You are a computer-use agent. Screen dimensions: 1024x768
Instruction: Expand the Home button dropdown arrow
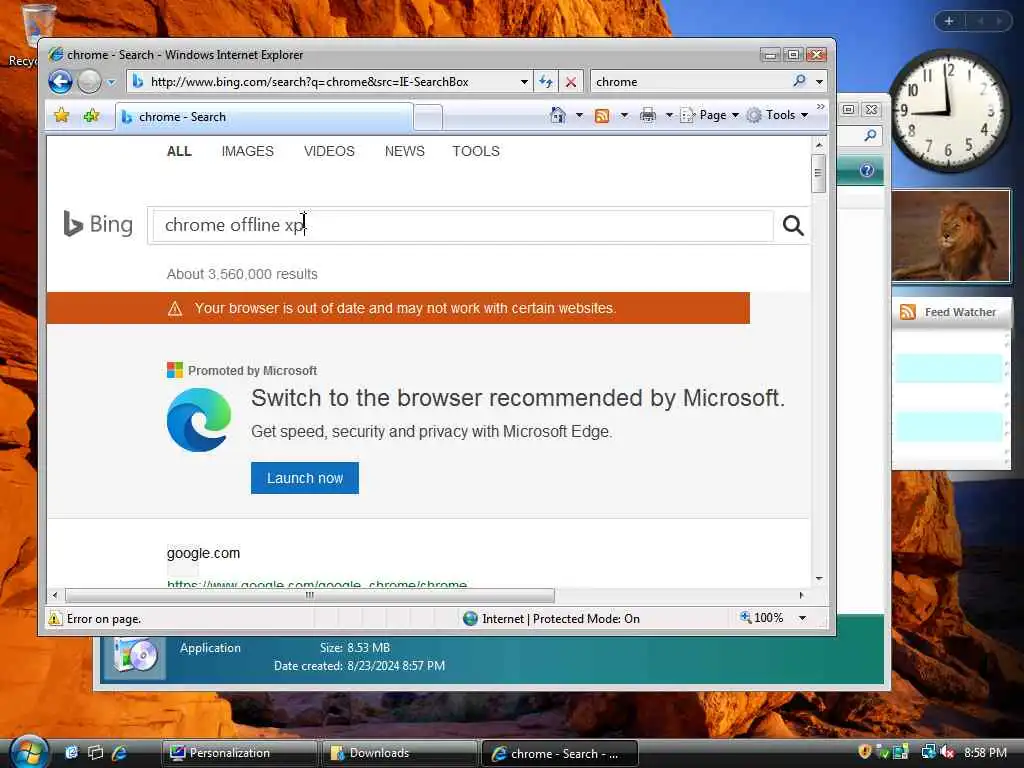coord(579,116)
